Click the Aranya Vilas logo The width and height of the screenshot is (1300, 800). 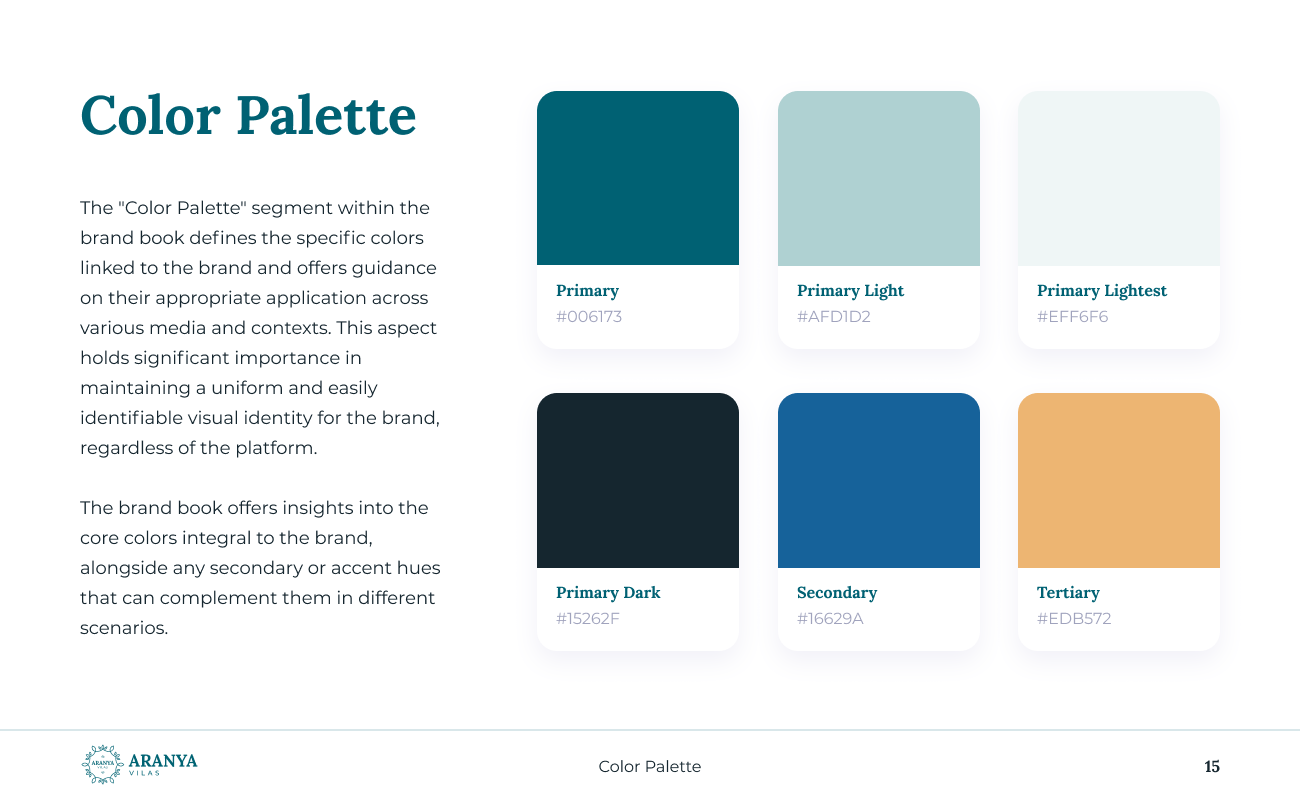coord(139,764)
